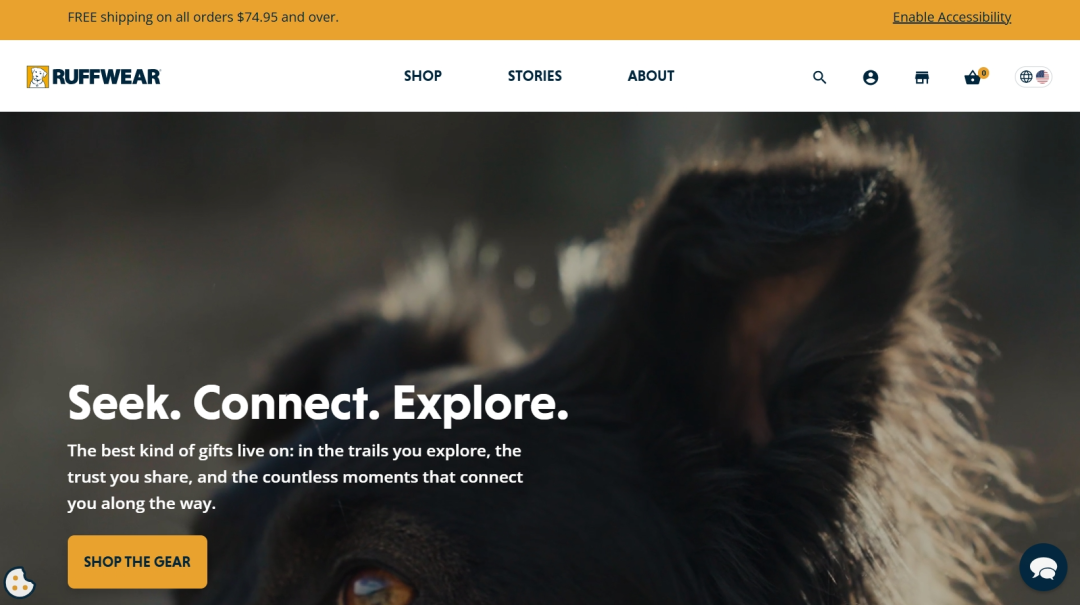
Task: Select the US flag region switcher
Action: pos(1043,76)
